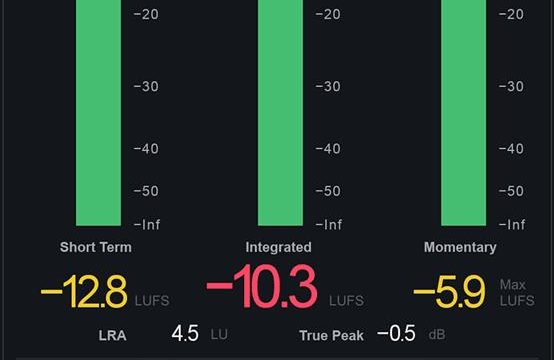Click the LUFS unit beside the short term value
This screenshot has width=554, height=360.
[152, 301]
